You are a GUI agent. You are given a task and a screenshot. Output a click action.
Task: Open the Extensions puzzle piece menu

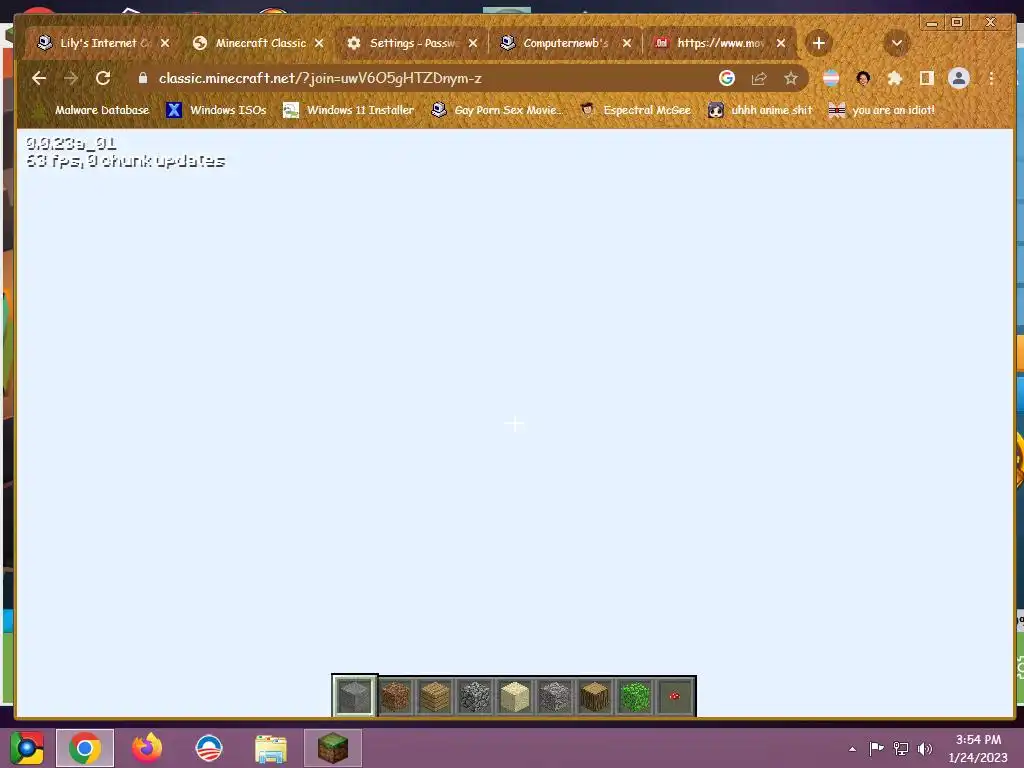tap(895, 78)
